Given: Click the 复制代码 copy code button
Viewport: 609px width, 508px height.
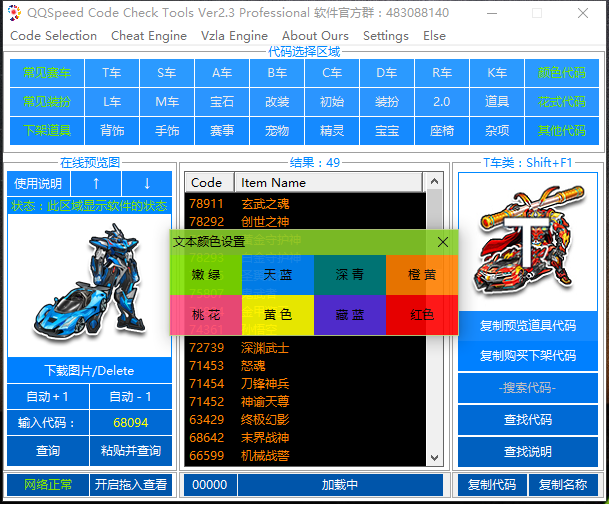Looking at the screenshot, I should point(492,485).
